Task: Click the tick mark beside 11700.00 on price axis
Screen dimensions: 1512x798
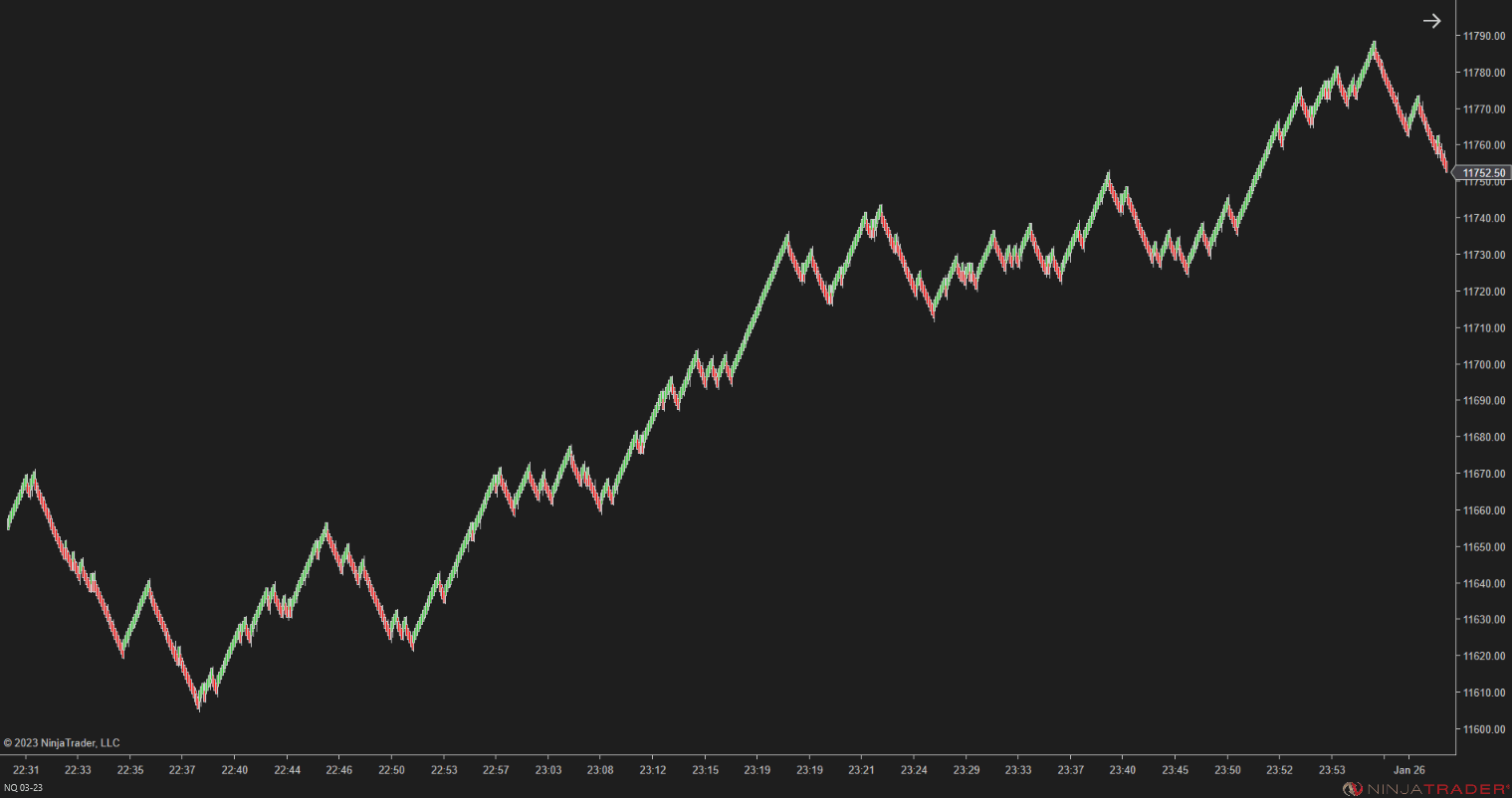Action: [x=1457, y=363]
